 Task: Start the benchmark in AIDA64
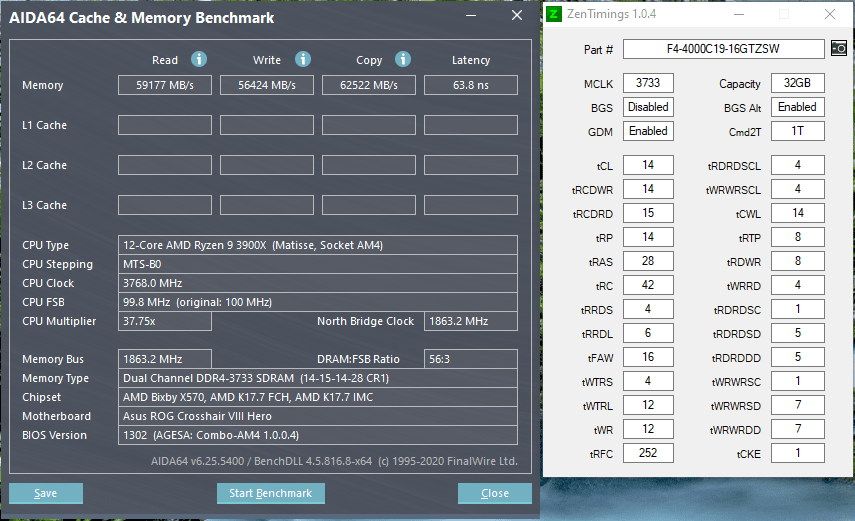point(270,493)
